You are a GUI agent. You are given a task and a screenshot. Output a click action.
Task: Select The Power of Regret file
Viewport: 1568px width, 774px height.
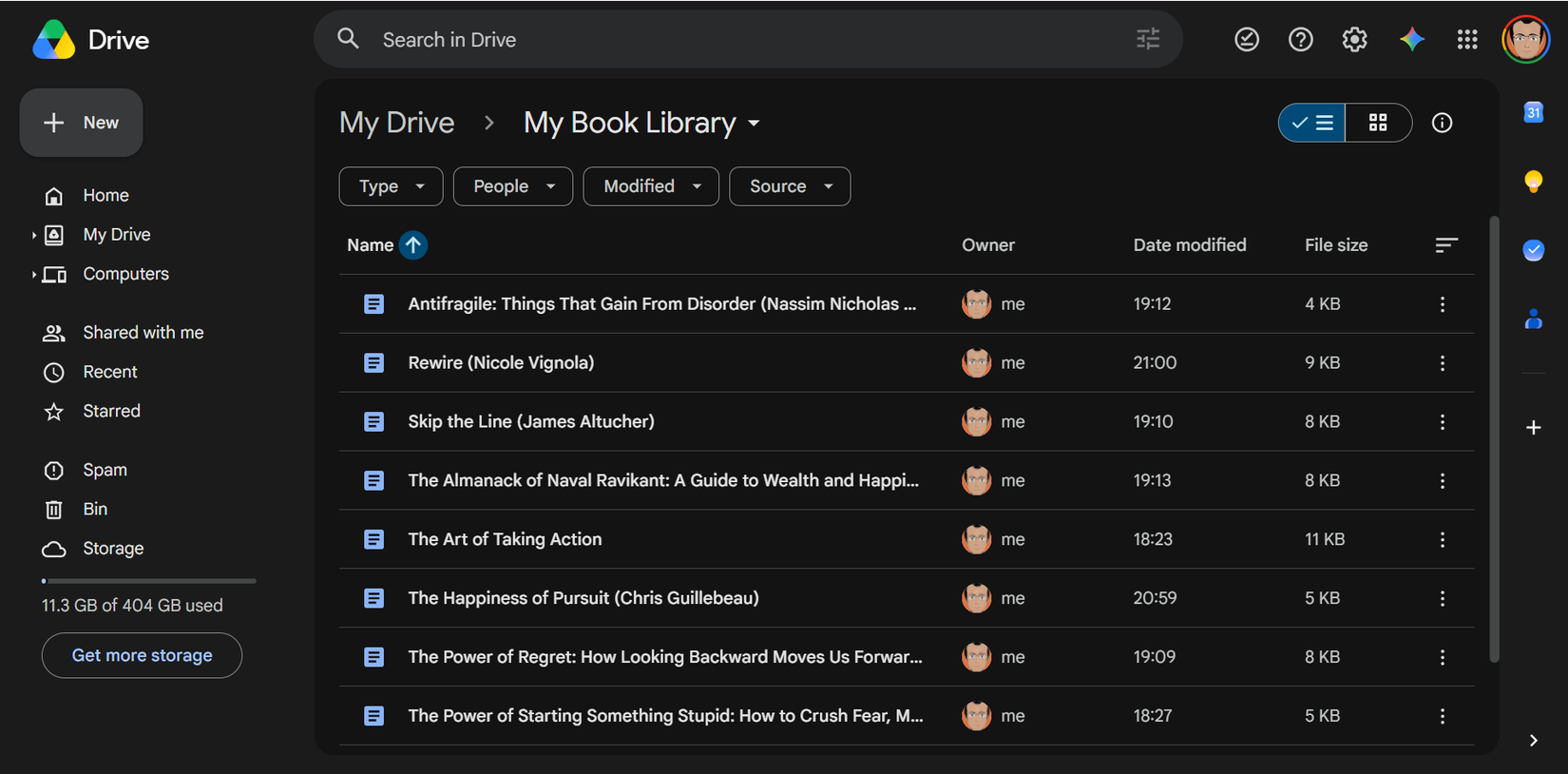click(907, 658)
